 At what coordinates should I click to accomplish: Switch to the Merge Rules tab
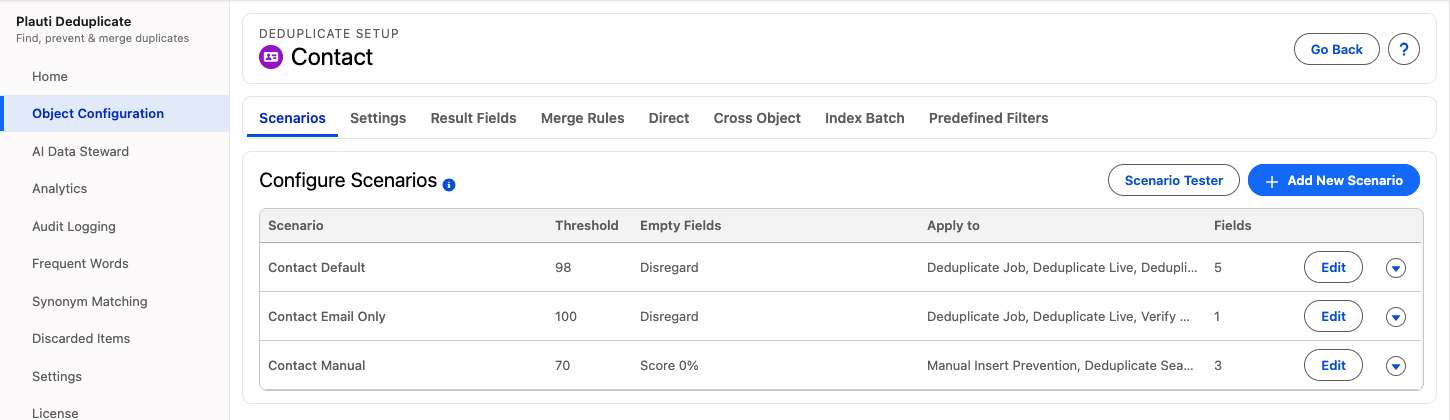(583, 118)
